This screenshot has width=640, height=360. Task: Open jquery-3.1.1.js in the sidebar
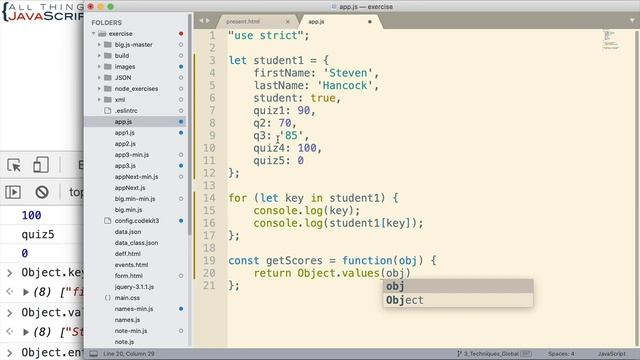coord(134,287)
